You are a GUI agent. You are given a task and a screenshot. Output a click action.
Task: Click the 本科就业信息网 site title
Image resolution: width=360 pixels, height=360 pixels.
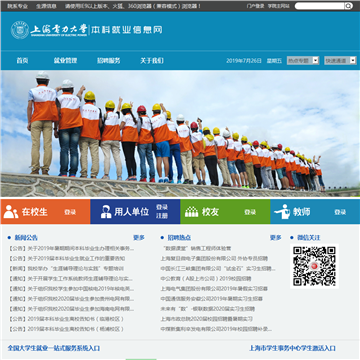click(126, 30)
